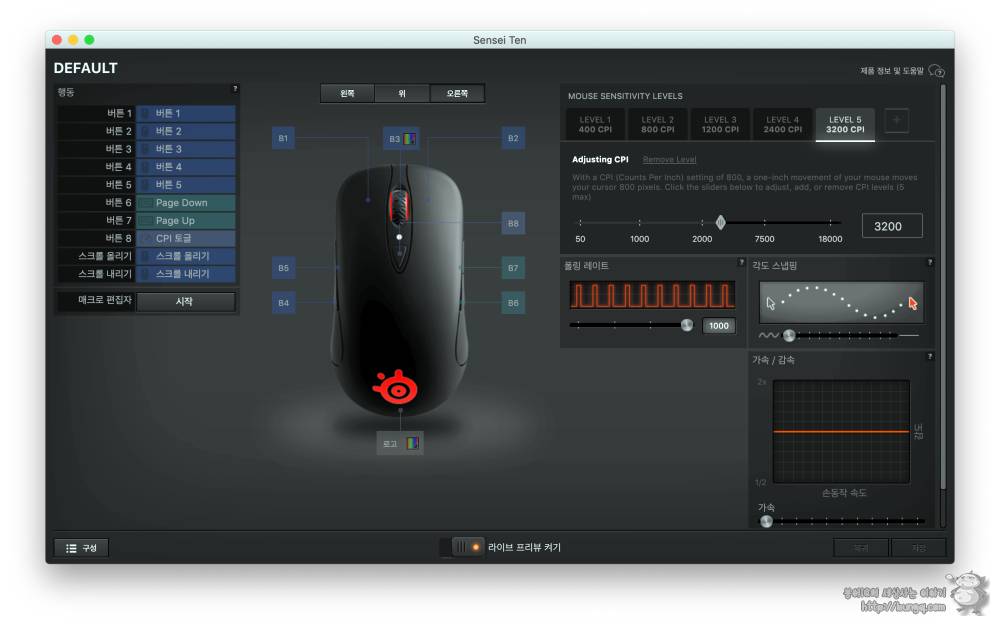
Task: Click the help question mark on angle snapping panel
Action: click(x=930, y=262)
